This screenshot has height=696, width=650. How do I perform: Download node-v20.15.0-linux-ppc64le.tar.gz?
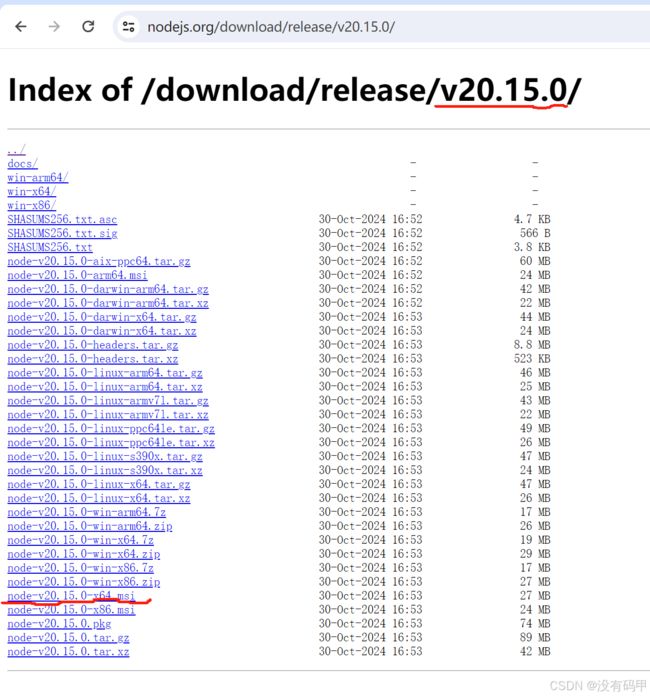click(x=111, y=428)
